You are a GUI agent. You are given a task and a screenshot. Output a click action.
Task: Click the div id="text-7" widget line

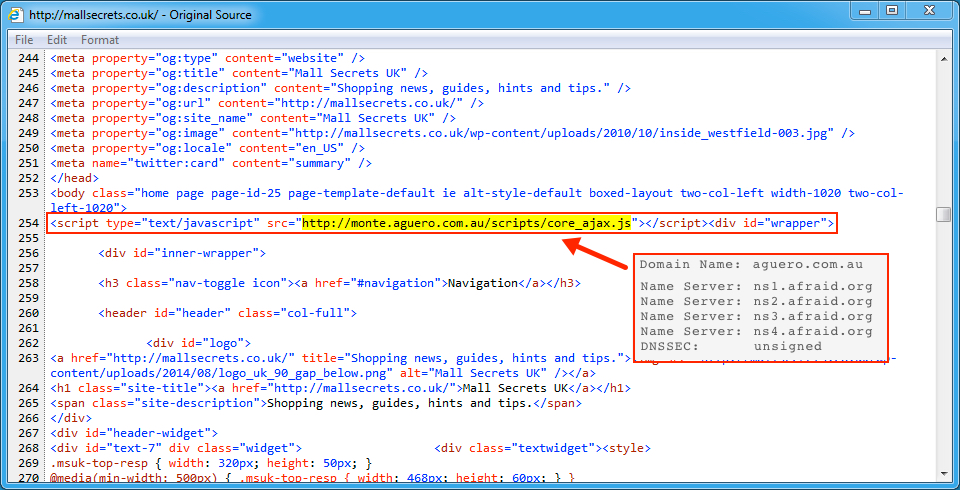[x=350, y=448]
